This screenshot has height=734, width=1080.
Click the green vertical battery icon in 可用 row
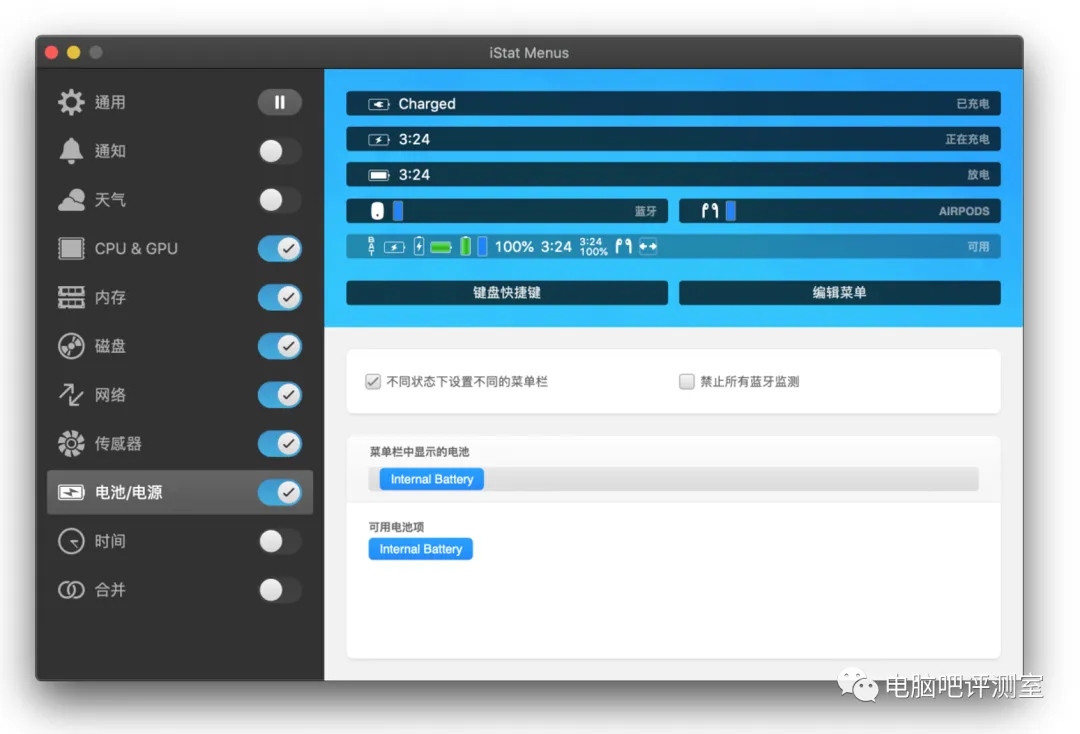tap(466, 247)
